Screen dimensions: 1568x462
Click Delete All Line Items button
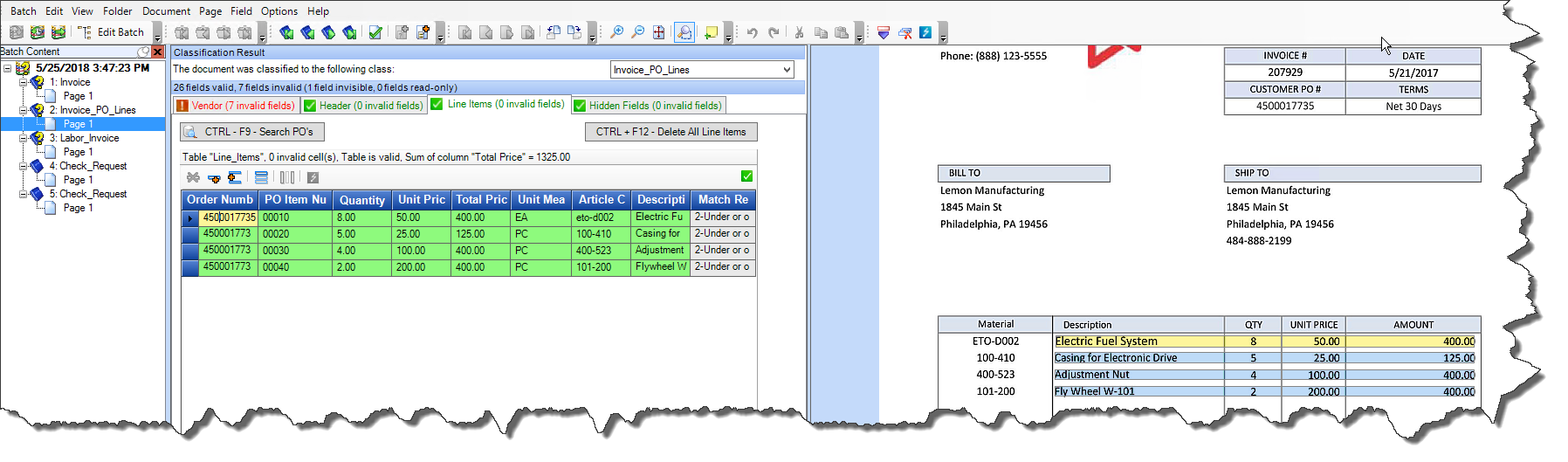671,132
